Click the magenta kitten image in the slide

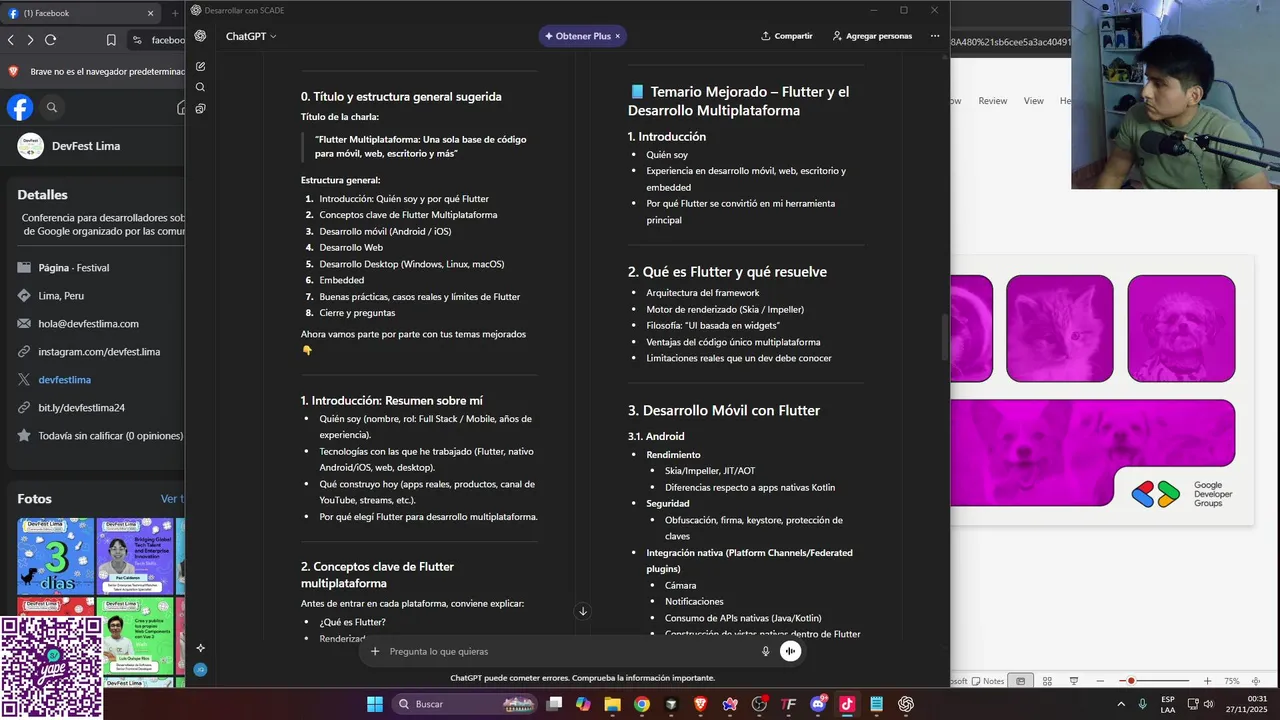1060,329
